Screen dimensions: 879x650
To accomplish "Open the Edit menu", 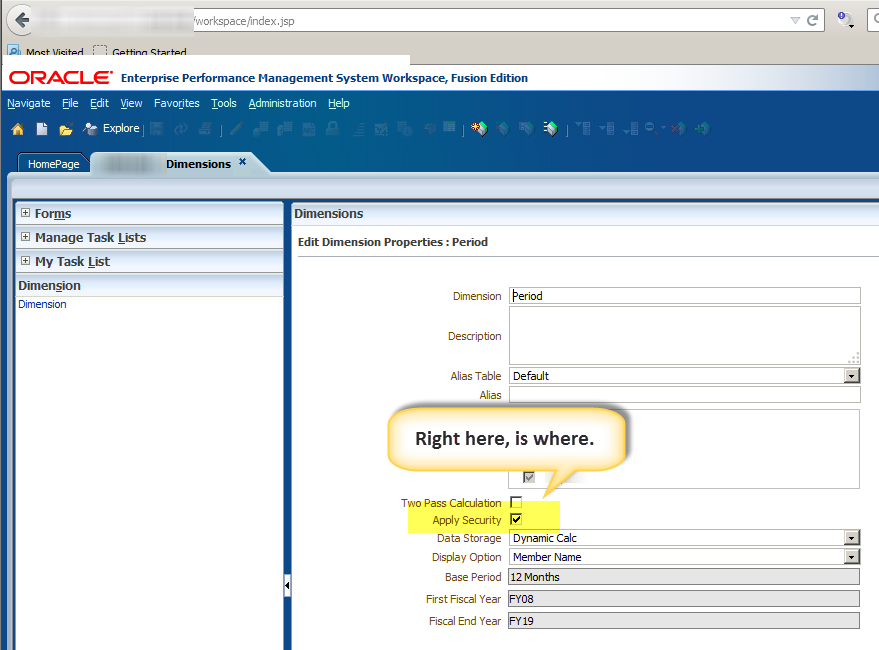I will point(99,103).
